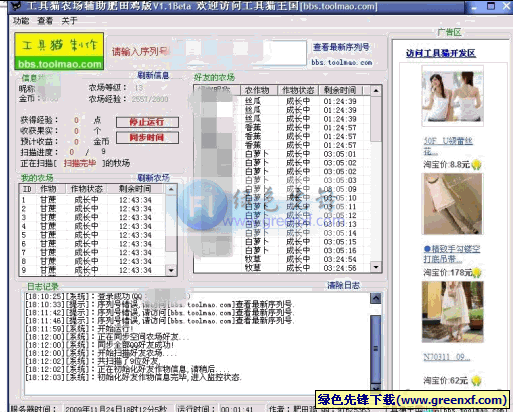This screenshot has width=513, height=412.
Task: Click the 剩余时间 column header in 好友的农场
Action: tap(340, 90)
